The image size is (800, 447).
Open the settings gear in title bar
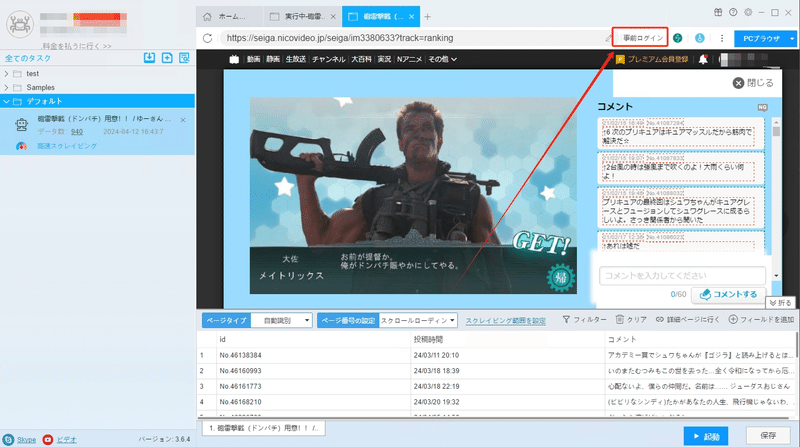pyautogui.click(x=748, y=12)
